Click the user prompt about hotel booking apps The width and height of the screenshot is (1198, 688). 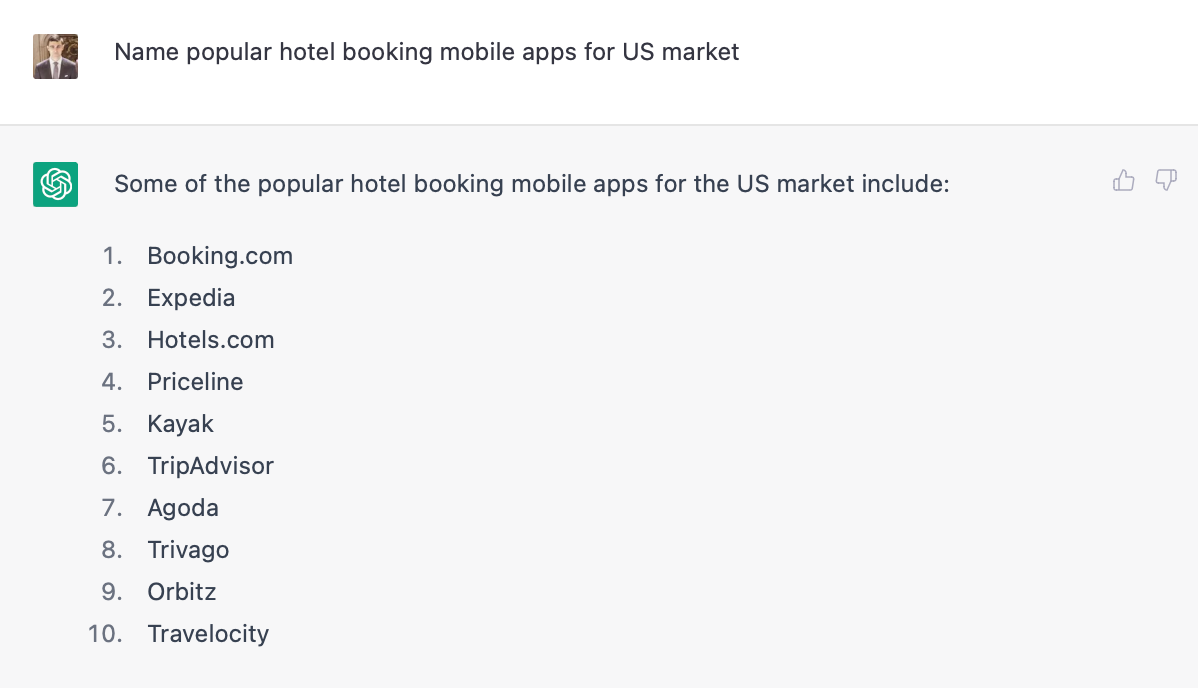click(426, 52)
